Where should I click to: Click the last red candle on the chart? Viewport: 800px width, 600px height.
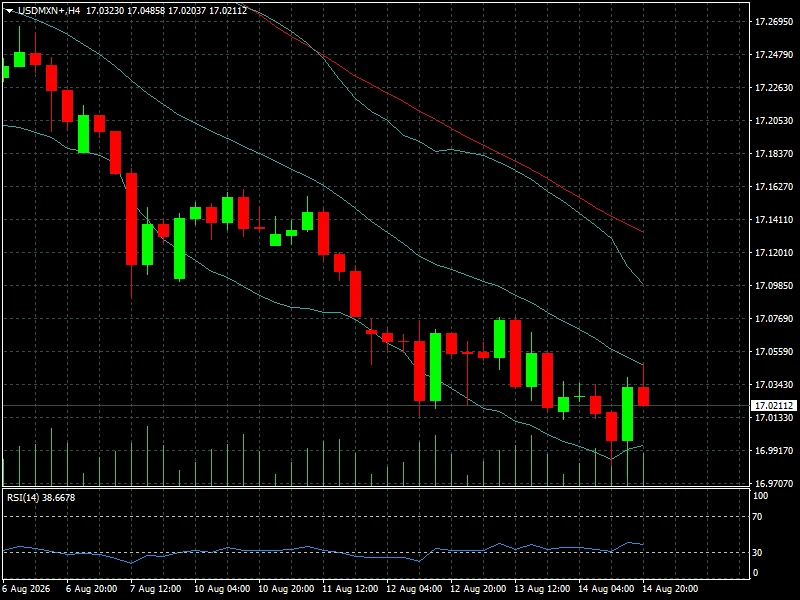643,396
